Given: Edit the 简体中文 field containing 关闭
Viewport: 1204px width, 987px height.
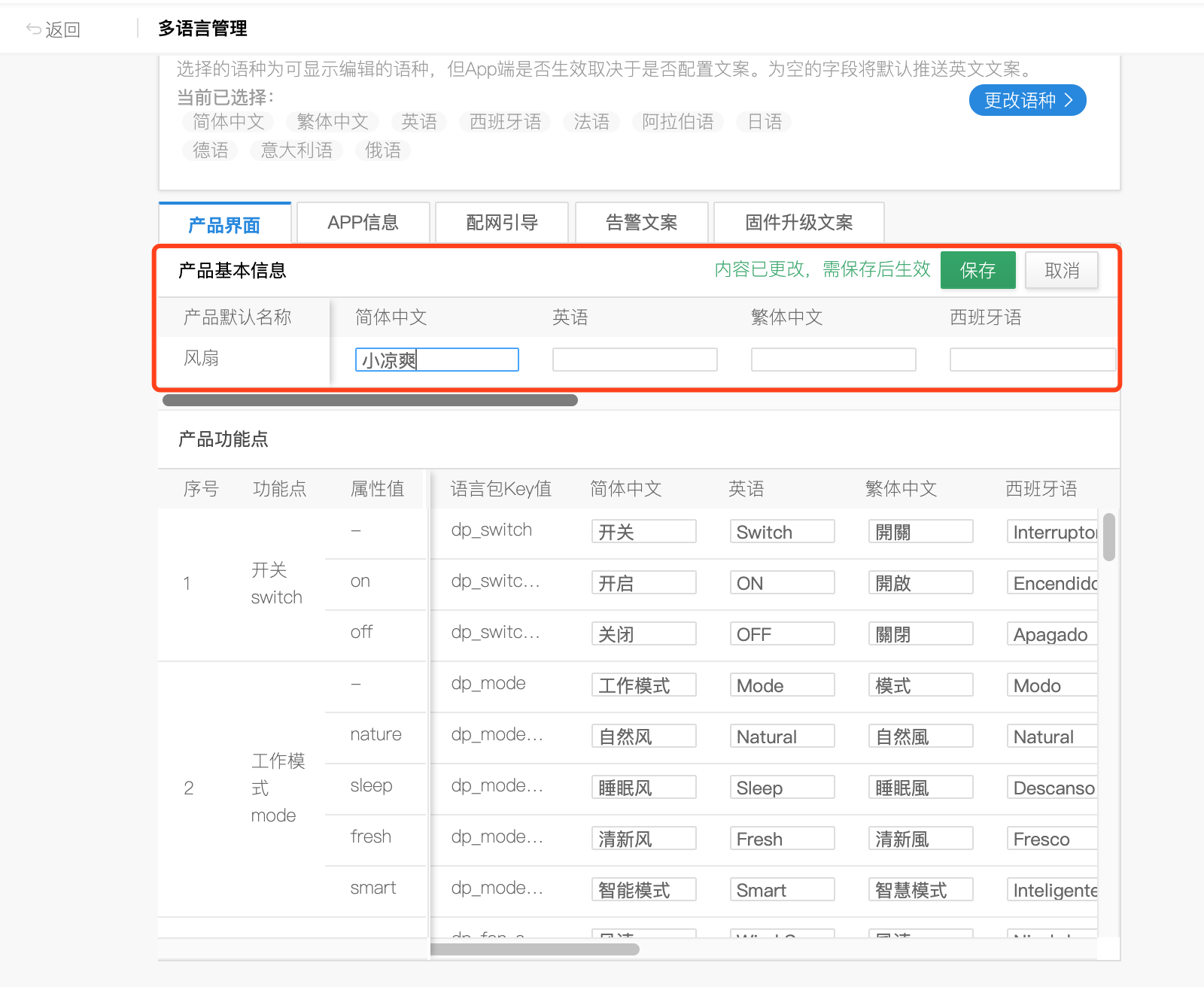Looking at the screenshot, I should tap(644, 633).
